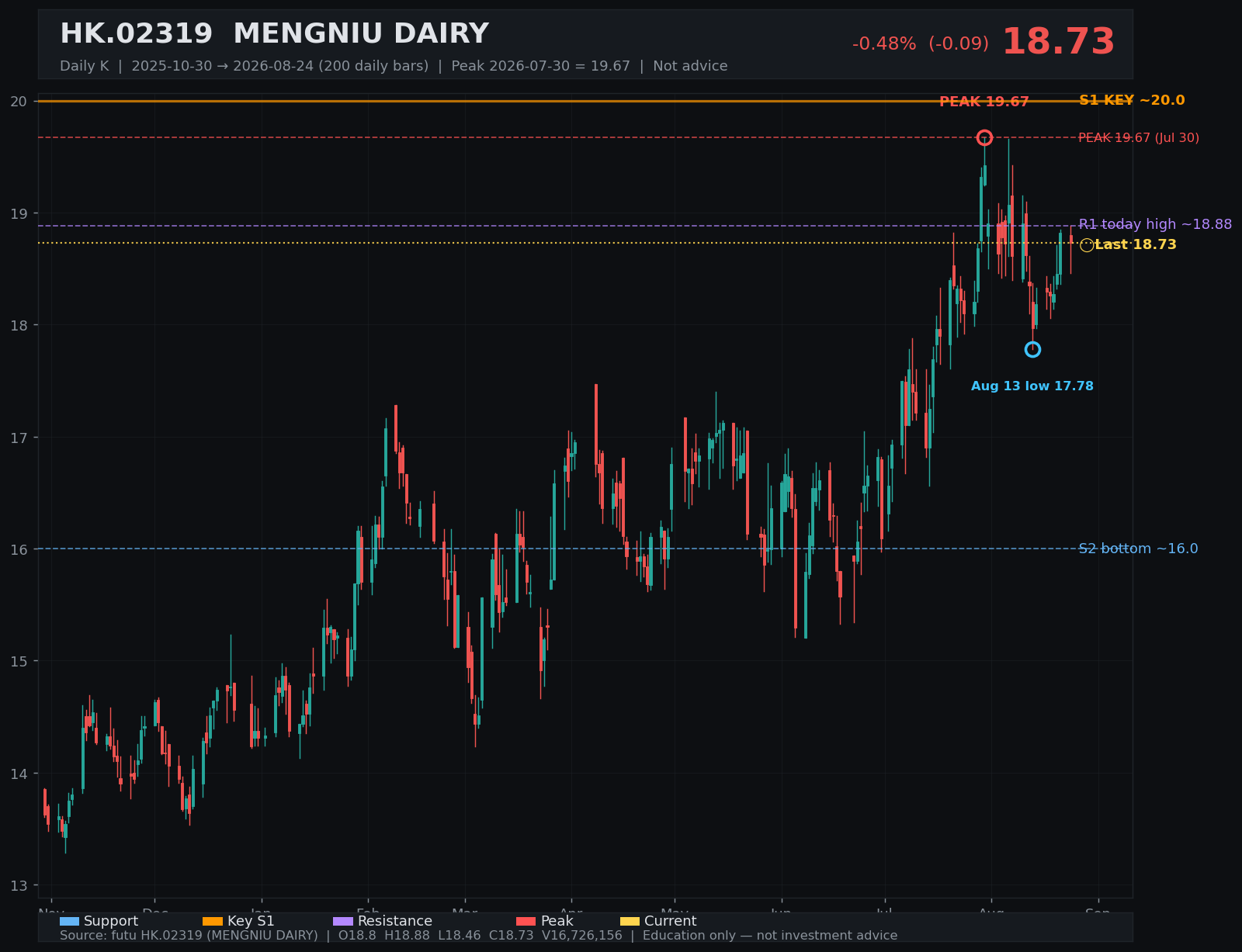Click the y-axis tick label 13
The width and height of the screenshot is (1242, 952).
click(19, 885)
